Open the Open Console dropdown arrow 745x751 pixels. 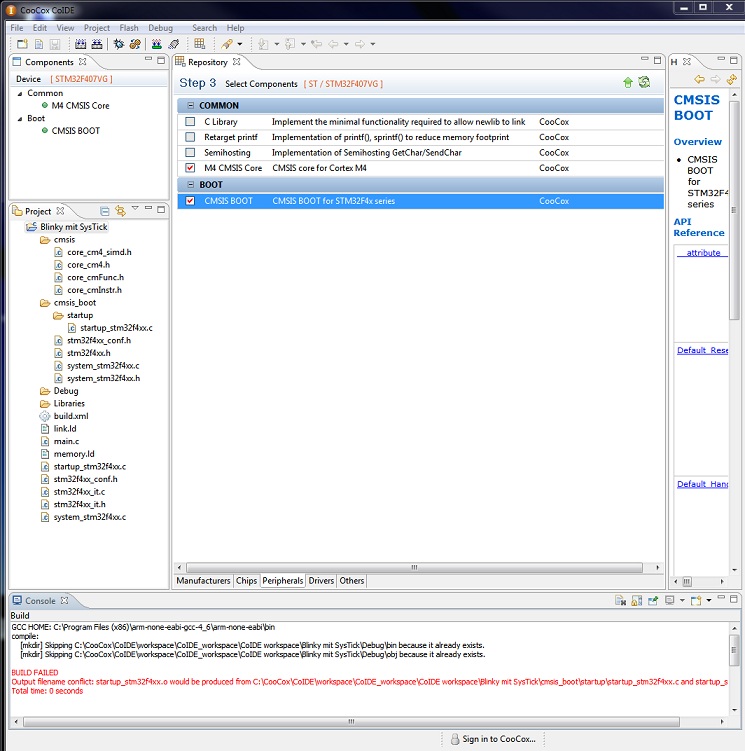coord(709,600)
